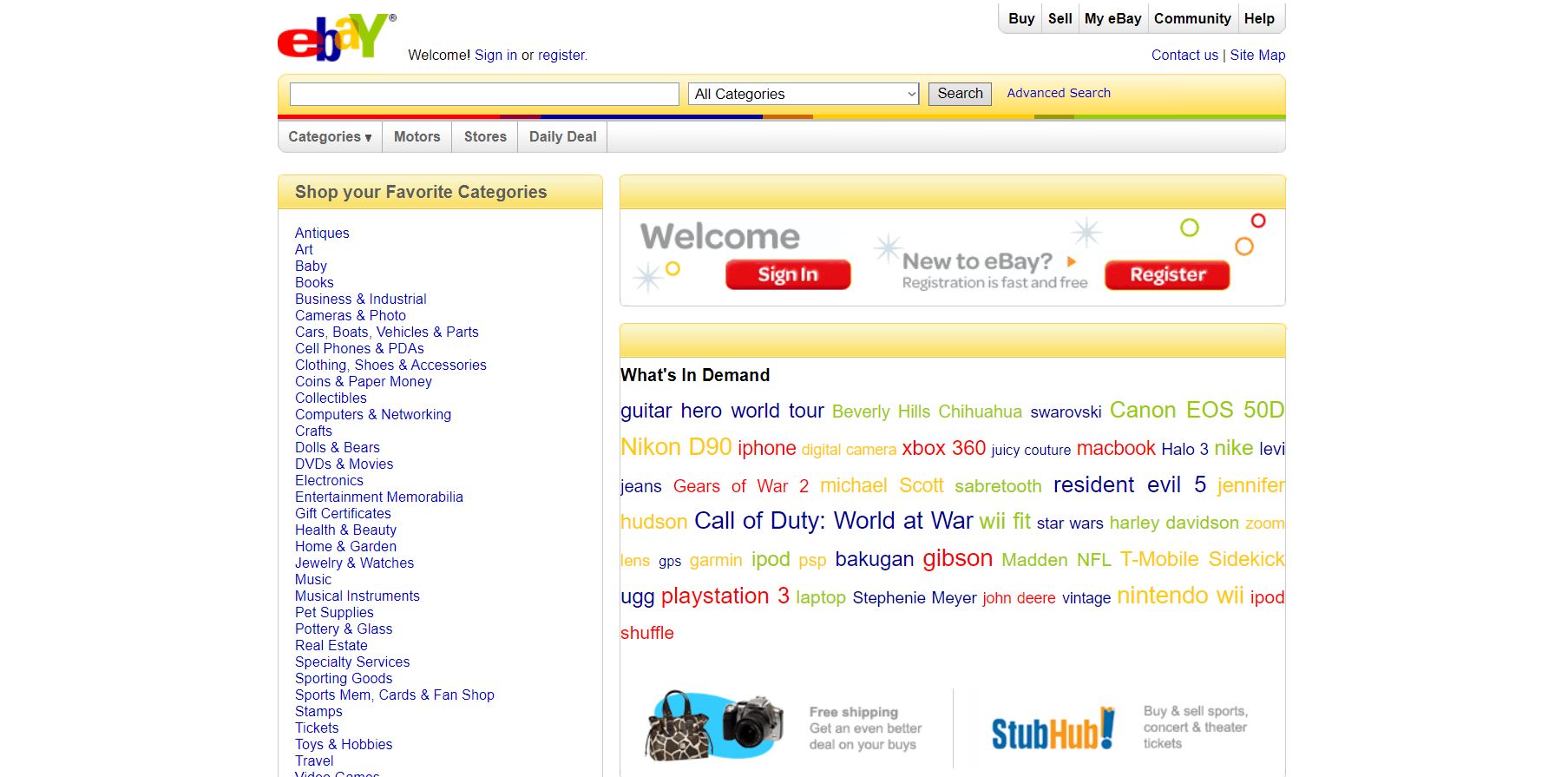Image resolution: width=1568 pixels, height=777 pixels.
Task: Click the red Sign In button
Action: 788,274
